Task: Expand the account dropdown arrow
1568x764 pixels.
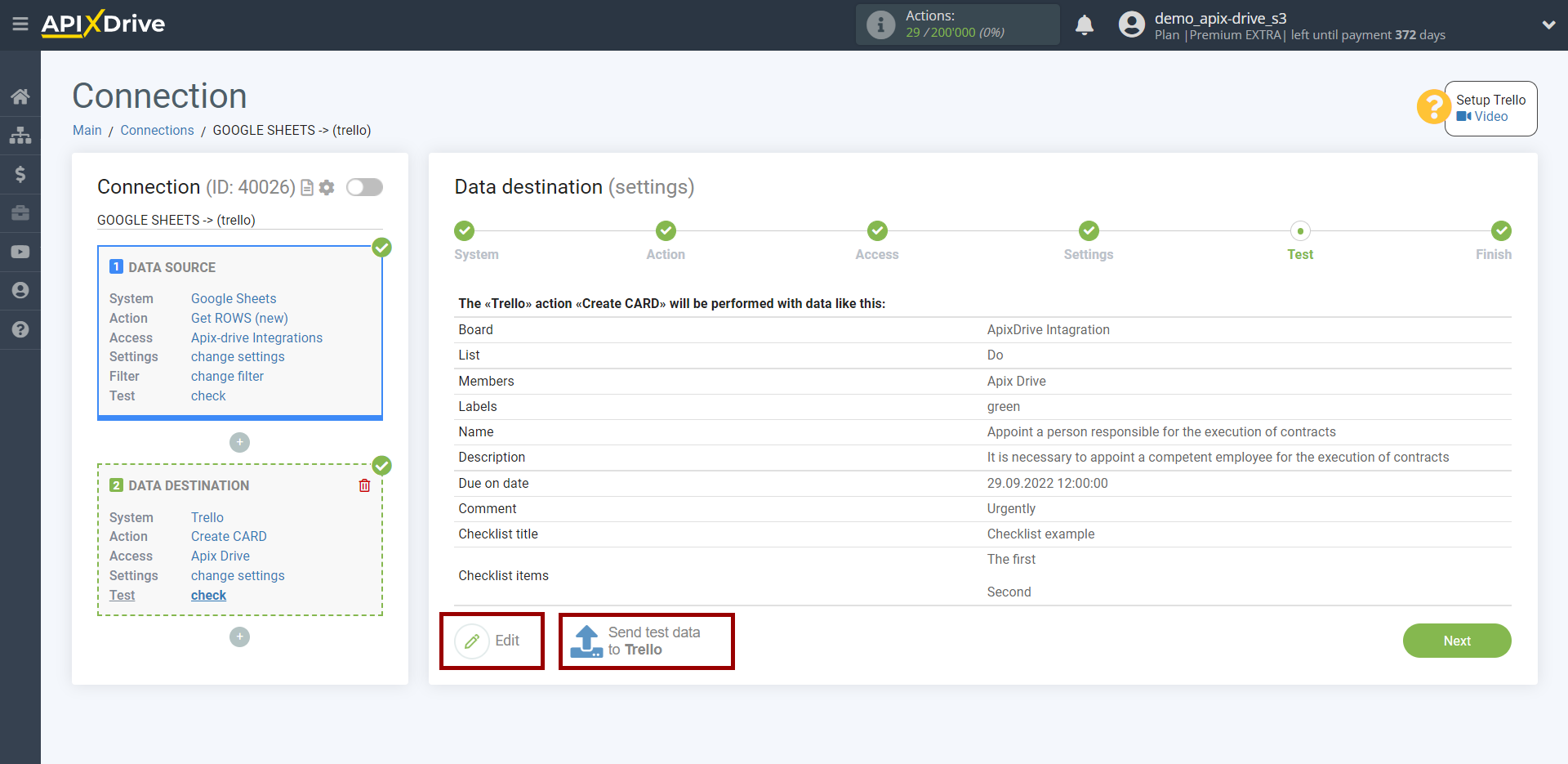Action: click(1548, 25)
